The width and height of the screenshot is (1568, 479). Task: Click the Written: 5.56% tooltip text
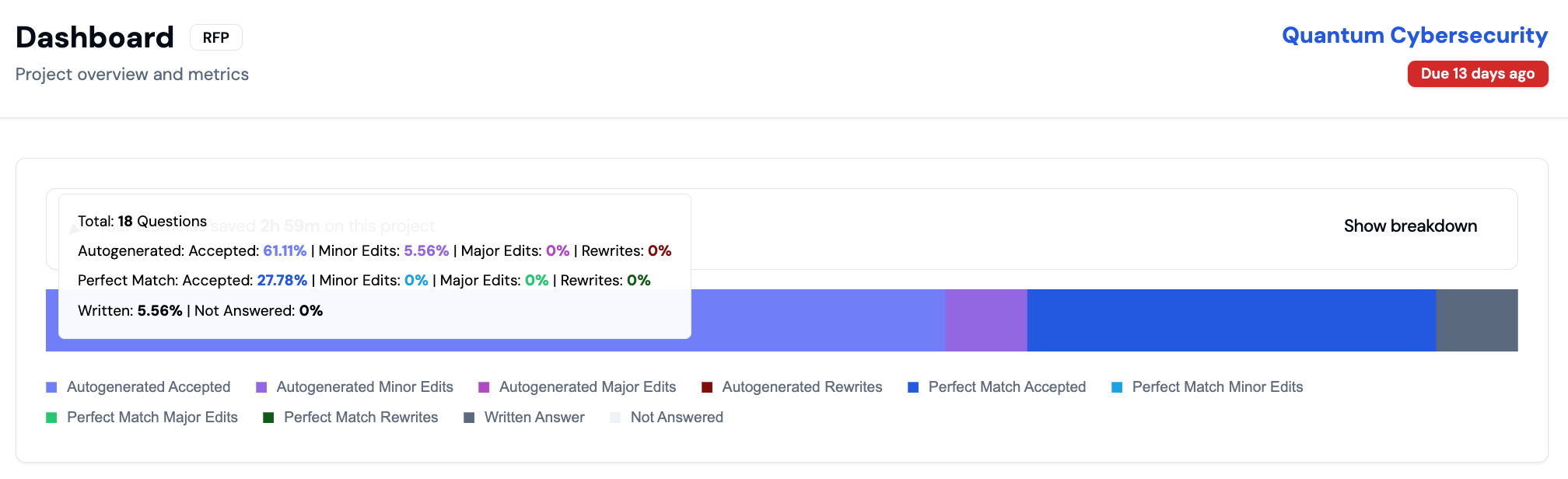pos(130,311)
